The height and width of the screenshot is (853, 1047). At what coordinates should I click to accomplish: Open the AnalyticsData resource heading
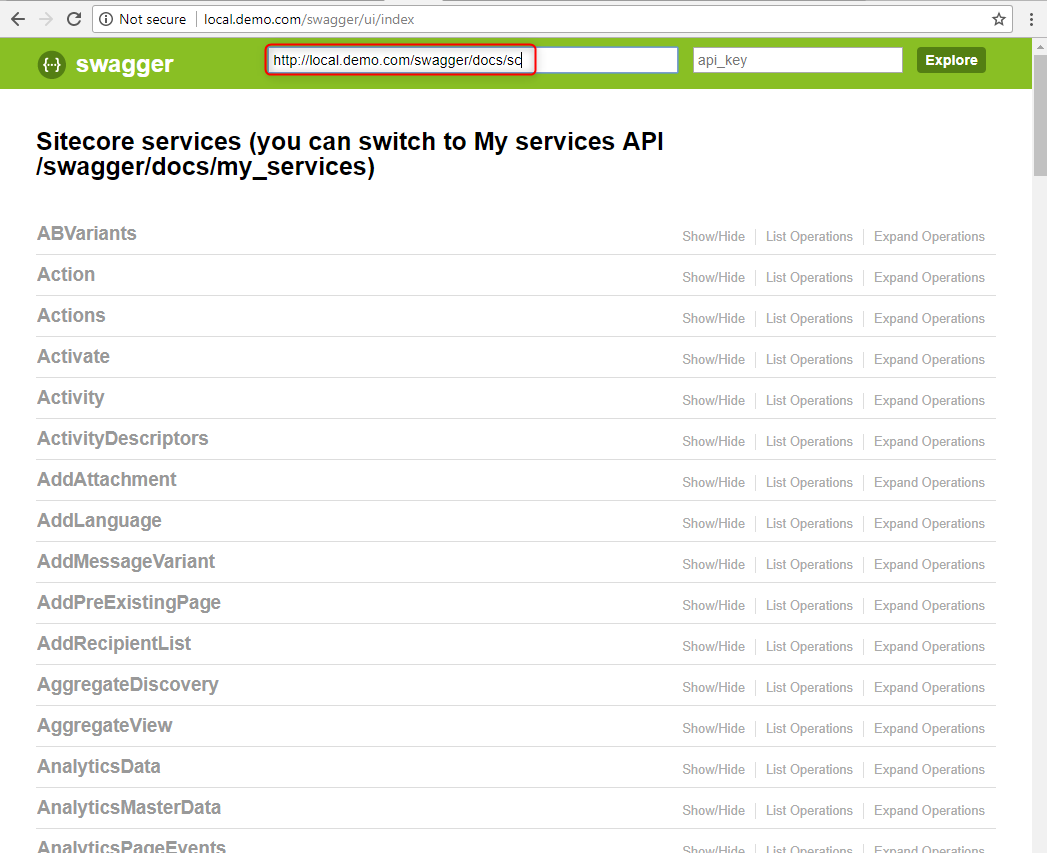99,767
